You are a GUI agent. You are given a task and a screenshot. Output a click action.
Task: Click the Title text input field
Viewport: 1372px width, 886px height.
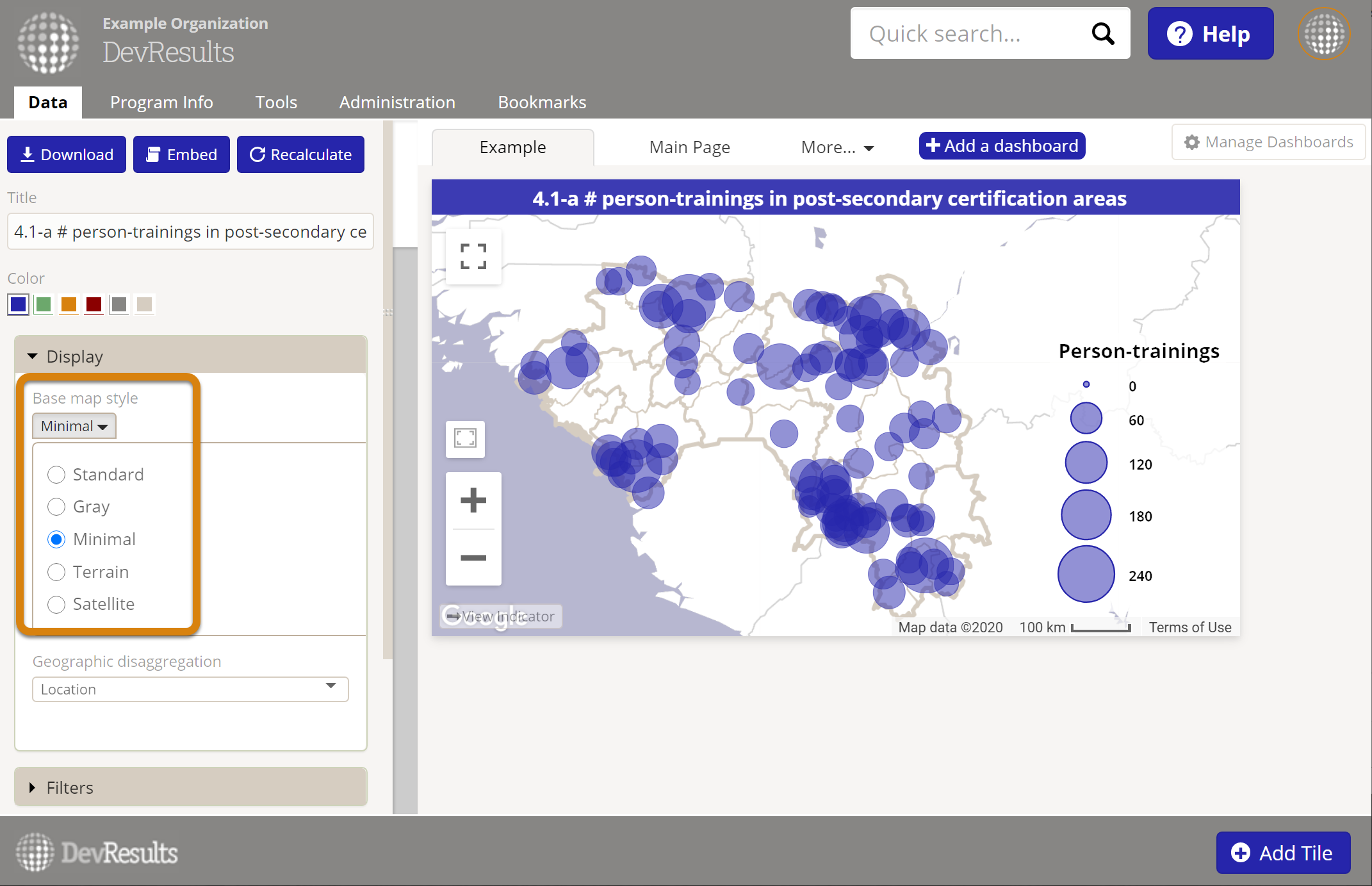(190, 232)
